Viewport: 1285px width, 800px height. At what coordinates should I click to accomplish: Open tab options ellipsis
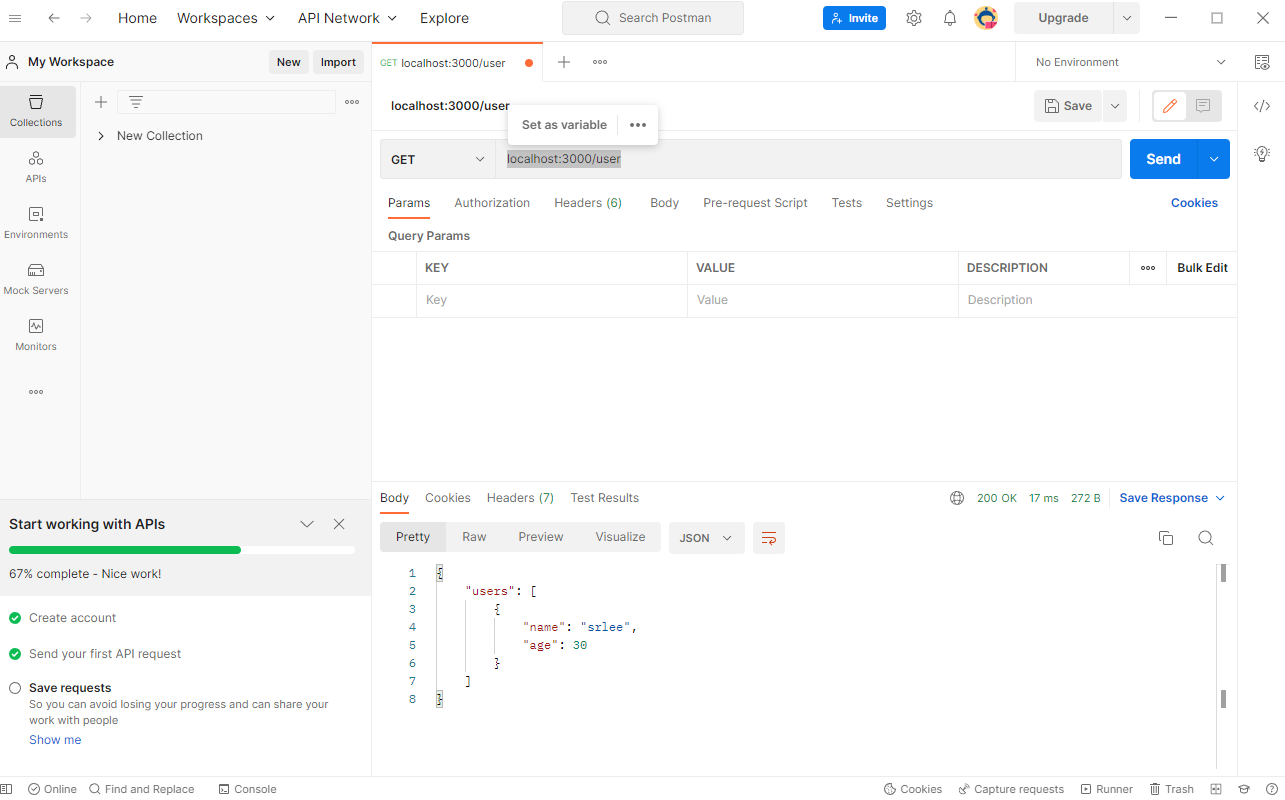point(600,62)
